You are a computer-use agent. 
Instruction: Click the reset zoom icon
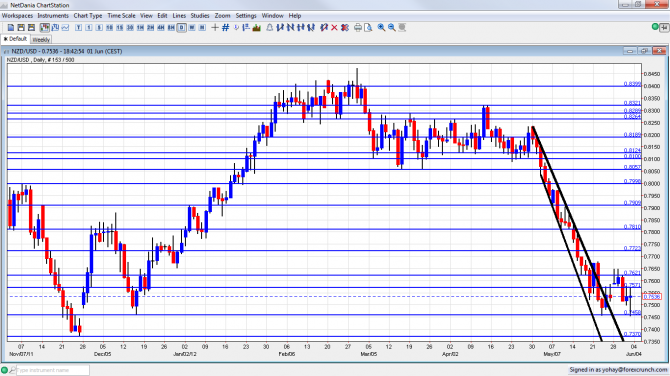[402, 28]
